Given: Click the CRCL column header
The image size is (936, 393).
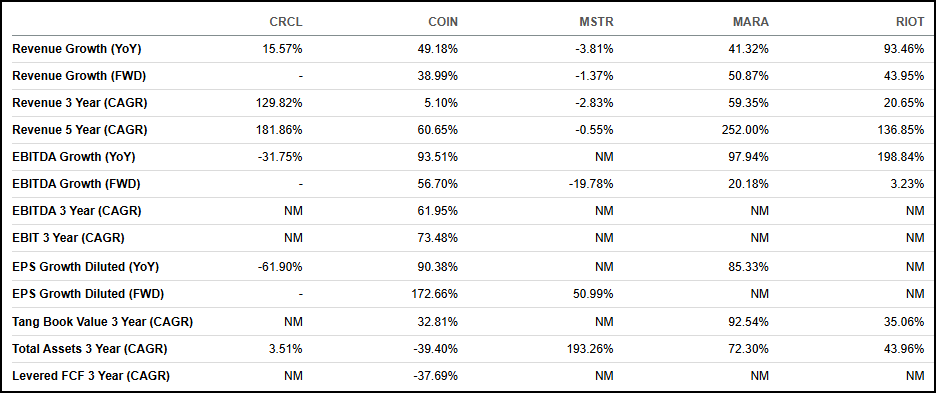Looking at the screenshot, I should click(x=286, y=22).
